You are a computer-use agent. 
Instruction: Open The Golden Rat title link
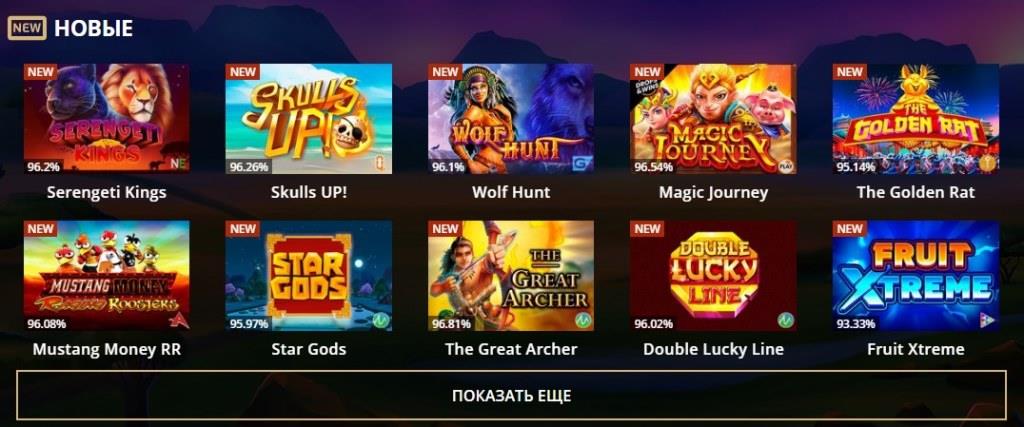(x=916, y=192)
